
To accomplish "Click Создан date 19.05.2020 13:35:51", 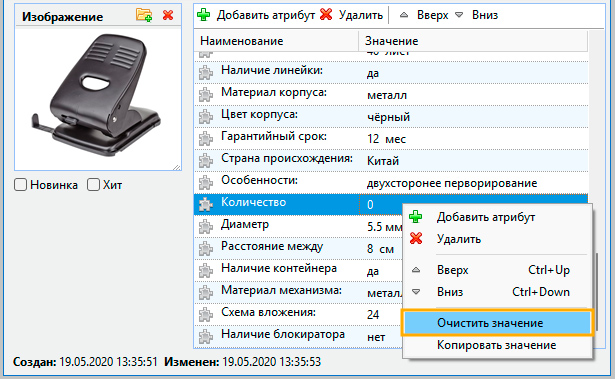I will [108, 361].
